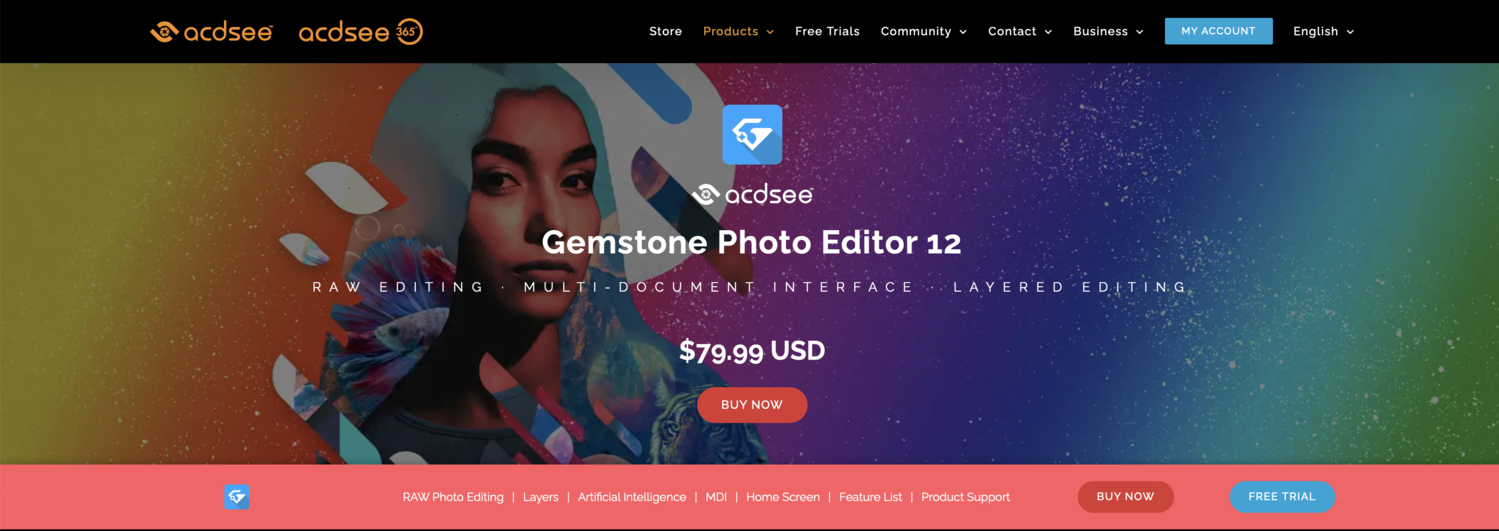Click the red BUY NOW button under price
Viewport: 1499px width, 531px height.
click(752, 405)
